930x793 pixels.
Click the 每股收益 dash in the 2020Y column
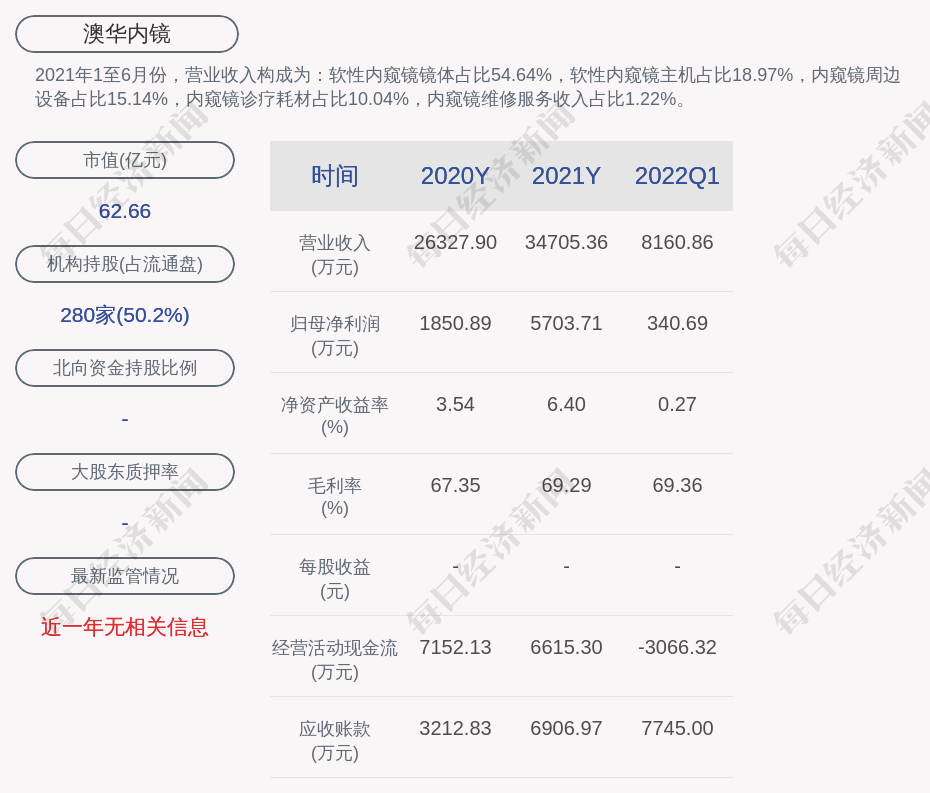[x=455, y=567]
